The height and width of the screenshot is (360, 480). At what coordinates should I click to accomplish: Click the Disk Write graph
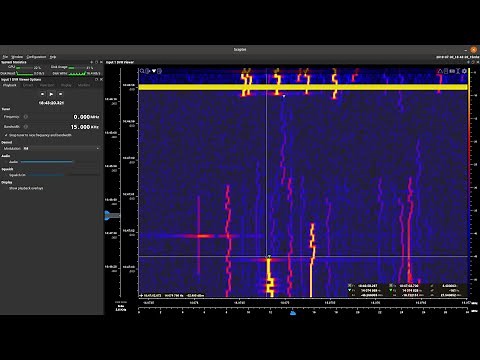tap(77, 73)
